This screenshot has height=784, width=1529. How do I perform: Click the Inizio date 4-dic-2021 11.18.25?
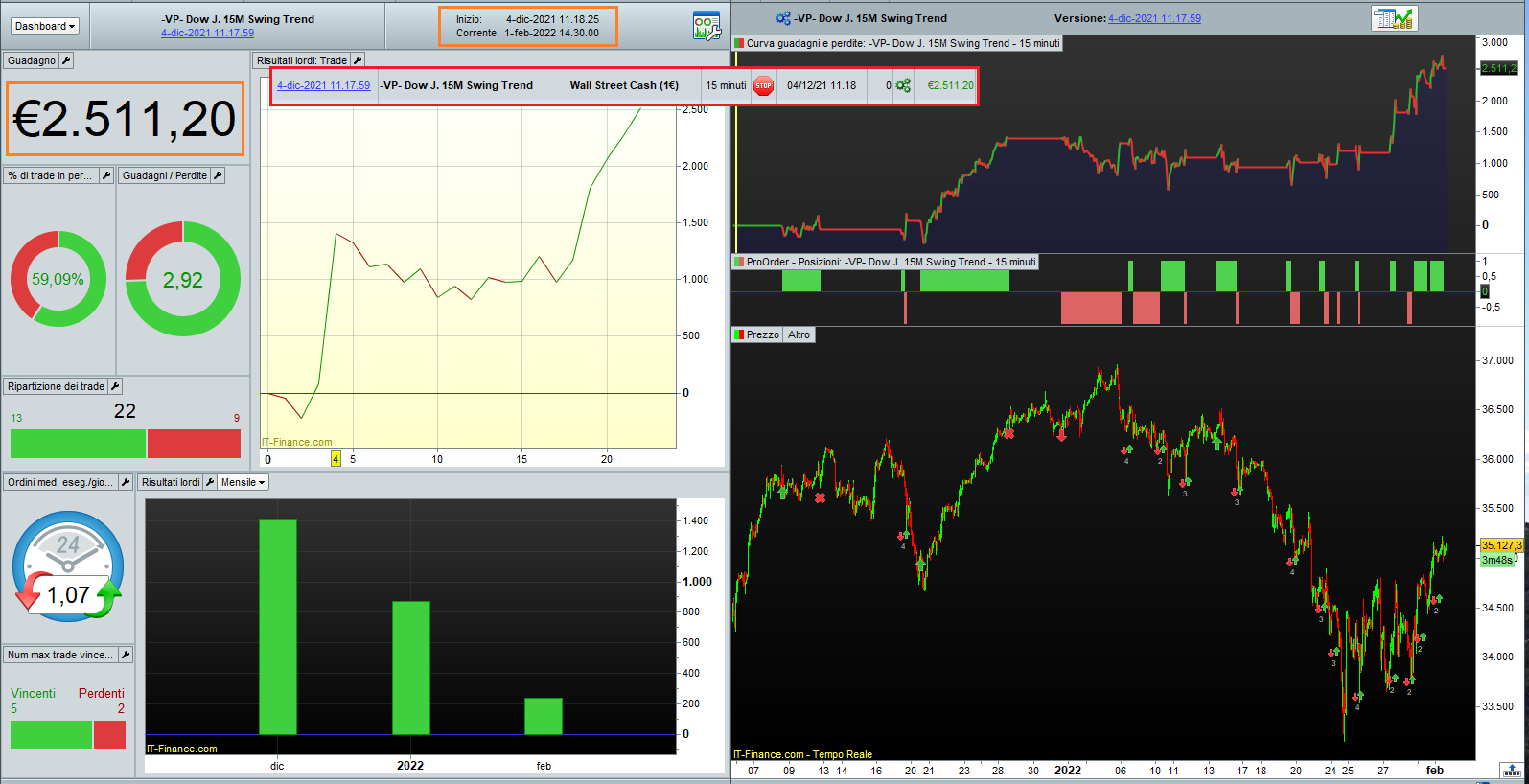click(x=552, y=19)
